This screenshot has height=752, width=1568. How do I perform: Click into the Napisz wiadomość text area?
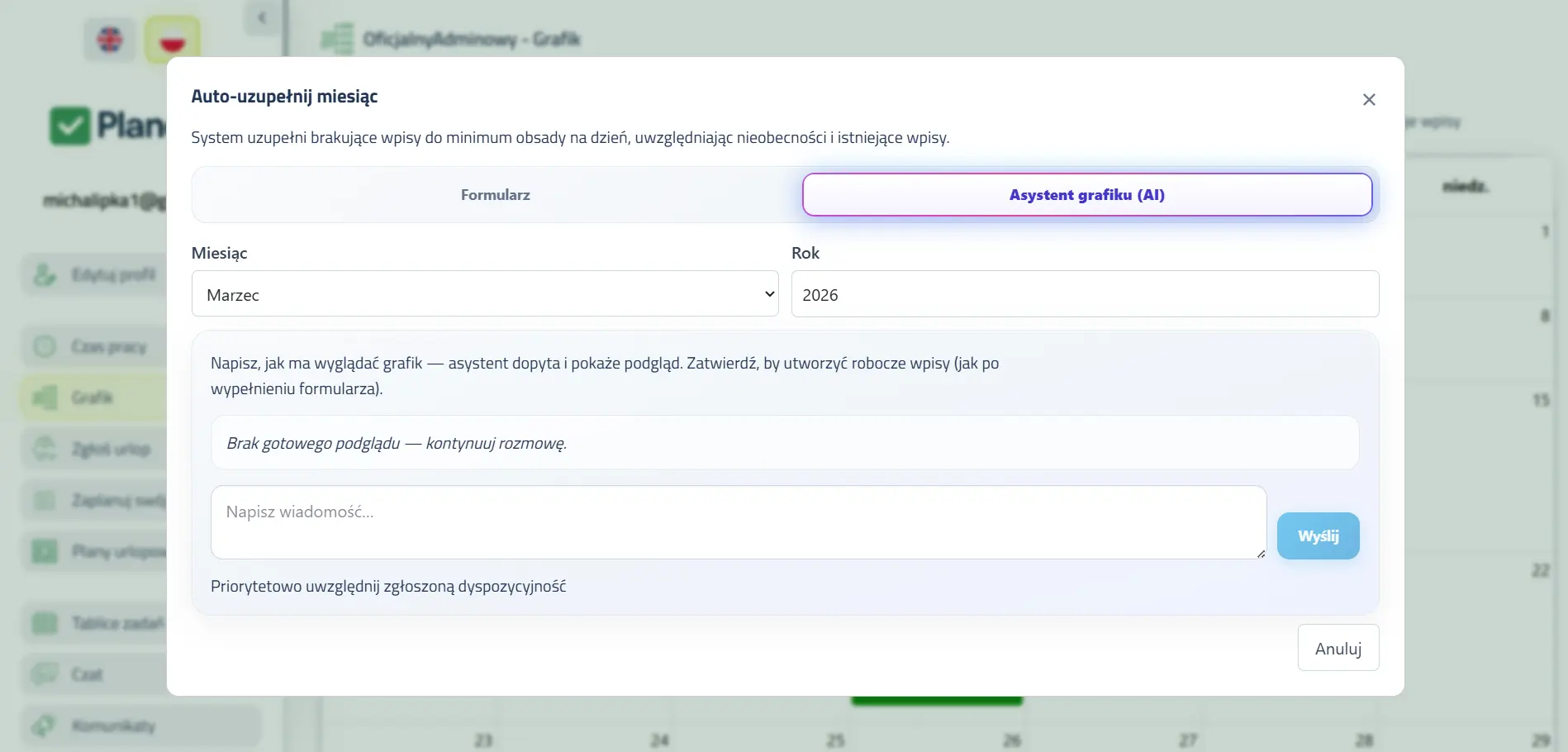[738, 522]
